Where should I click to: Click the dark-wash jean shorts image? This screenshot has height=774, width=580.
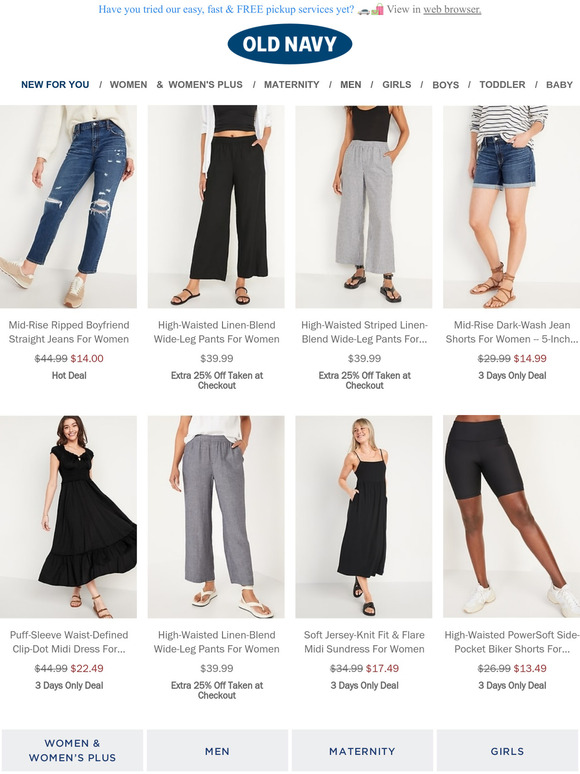pos(511,206)
